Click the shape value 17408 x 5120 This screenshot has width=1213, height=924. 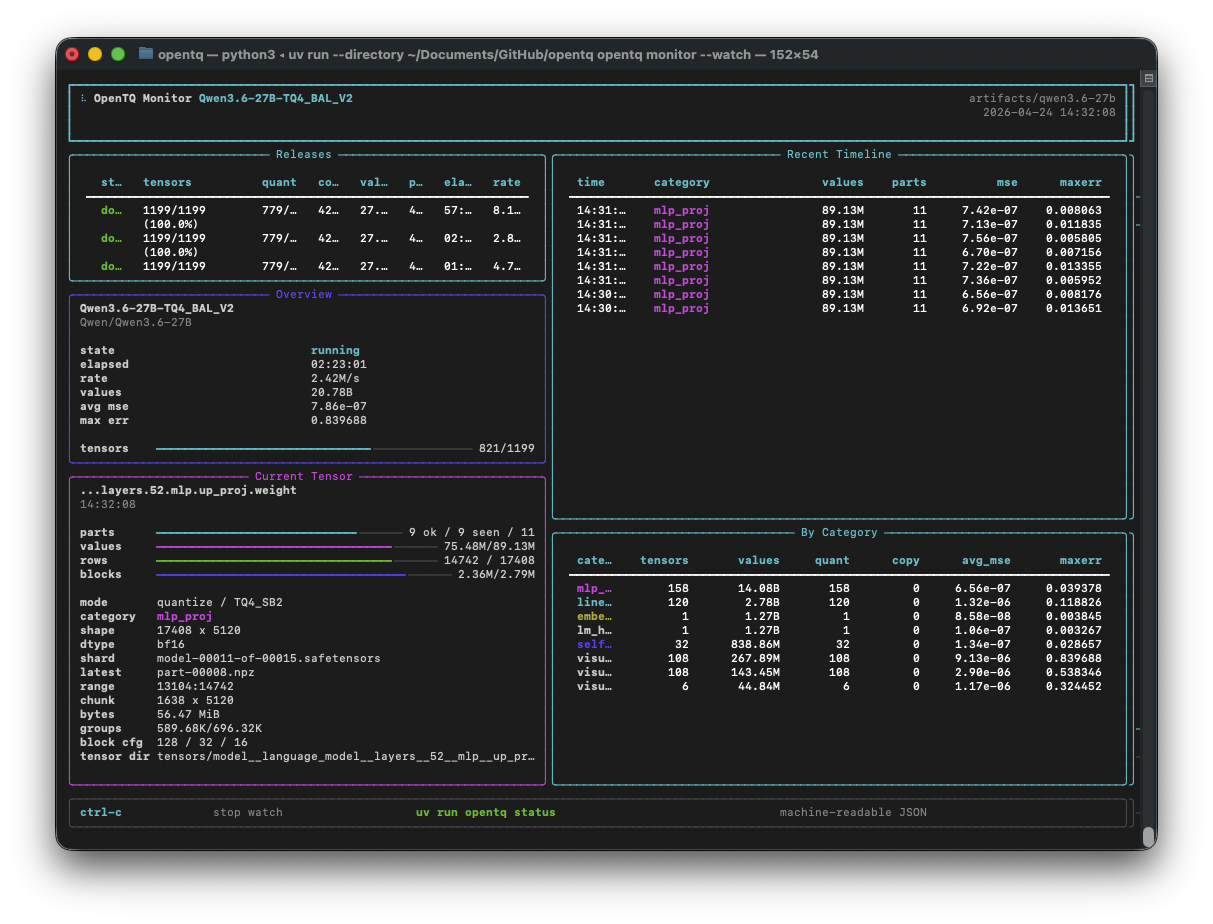199,631
